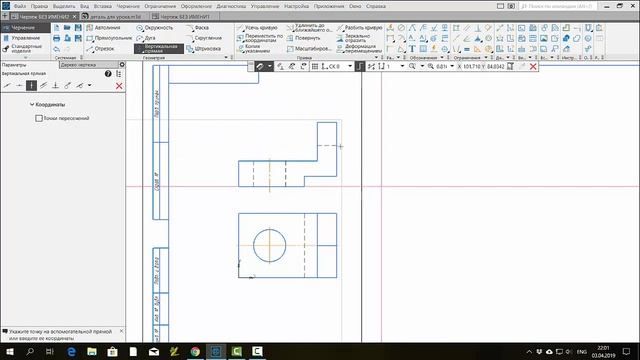
Task: Click the new document icon
Action: pos(57,28)
